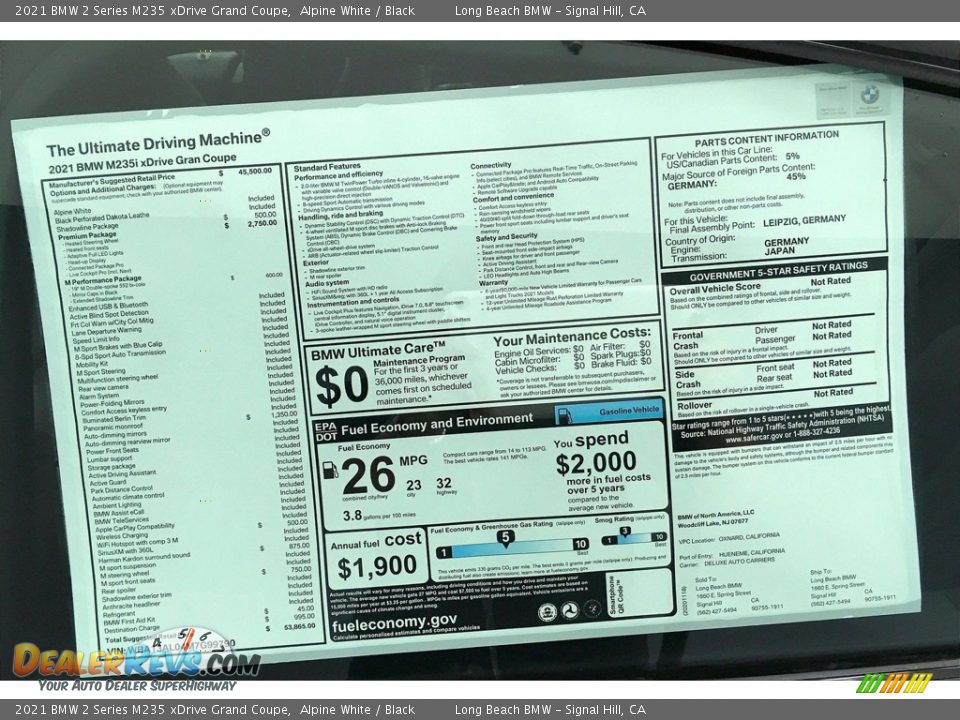This screenshot has height=720, width=960.
Task: Click the "Audio system" subheading
Action: 327,283
